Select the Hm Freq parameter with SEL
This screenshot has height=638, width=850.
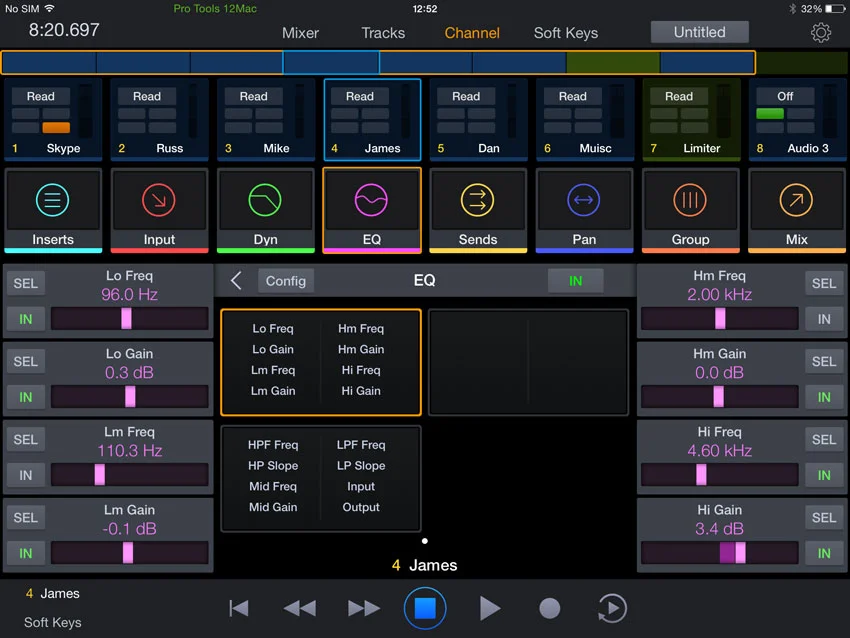824,283
